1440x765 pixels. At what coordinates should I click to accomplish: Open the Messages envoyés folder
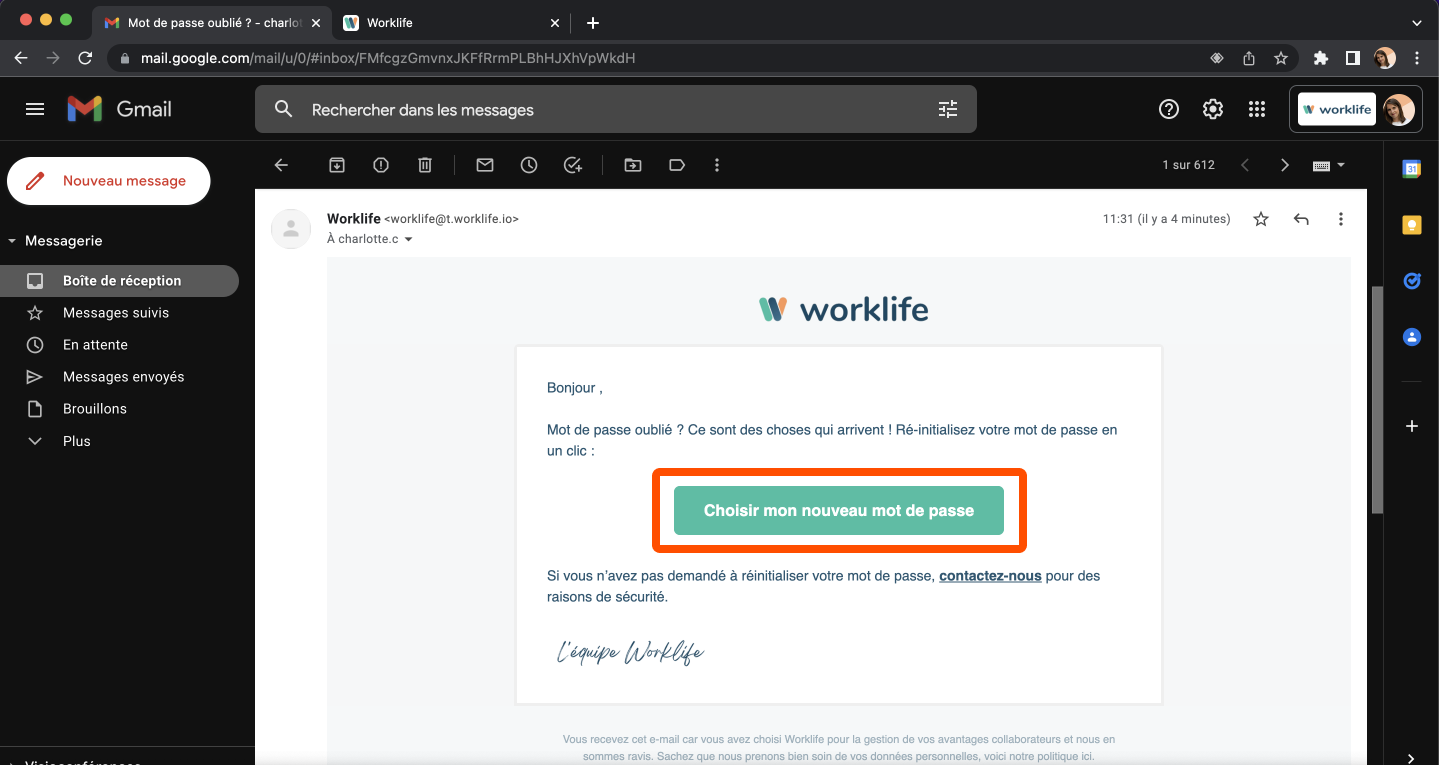pyautogui.click(x=123, y=377)
